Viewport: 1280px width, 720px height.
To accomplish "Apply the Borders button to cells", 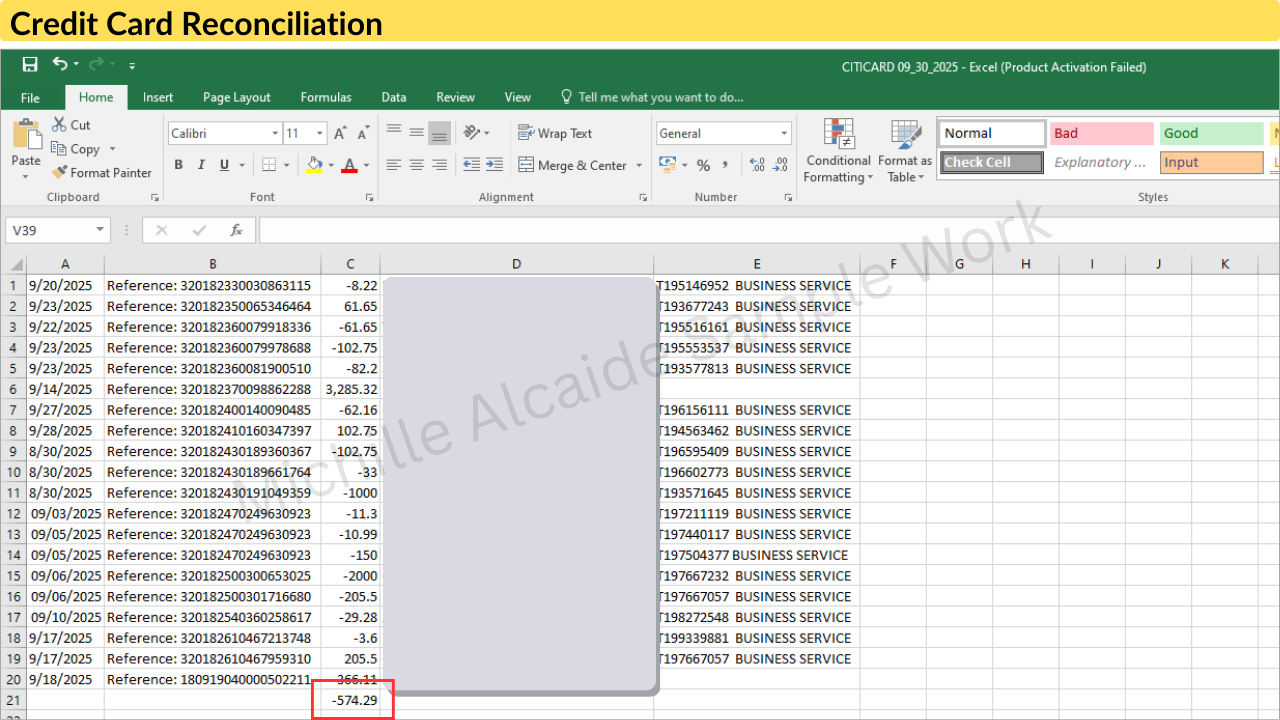I will pos(268,165).
